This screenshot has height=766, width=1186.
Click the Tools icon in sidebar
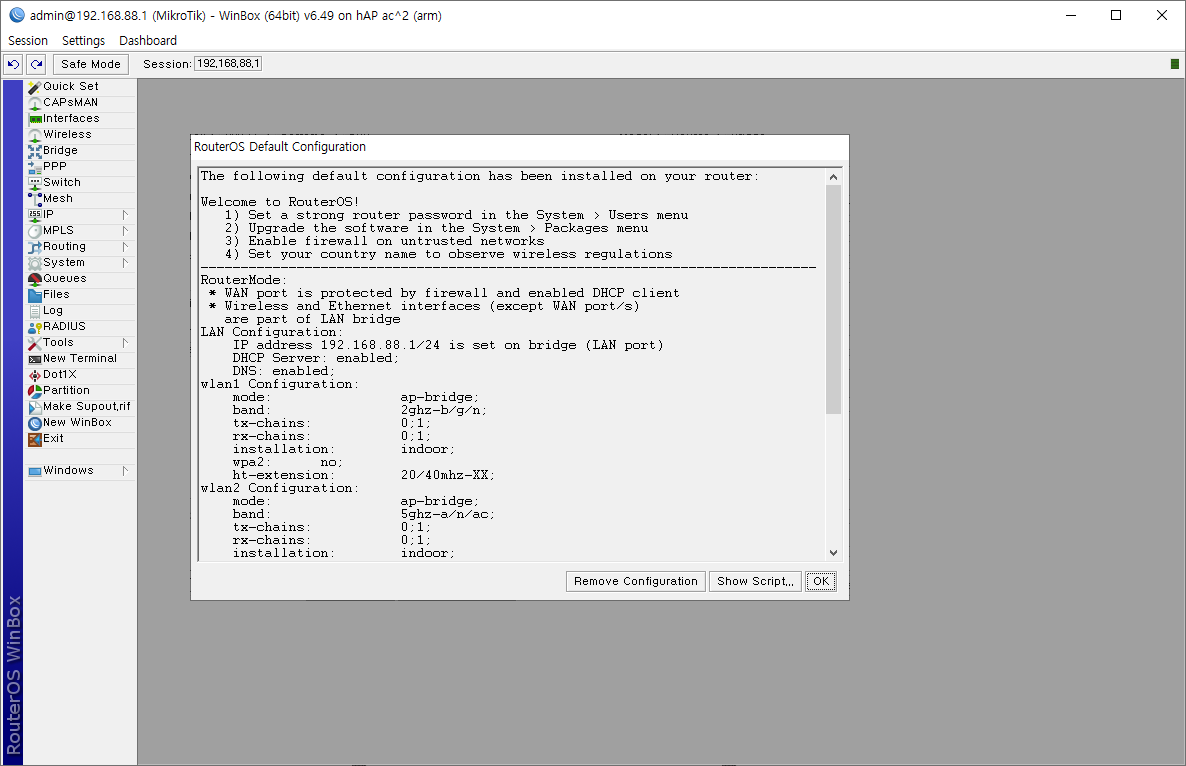click(35, 343)
